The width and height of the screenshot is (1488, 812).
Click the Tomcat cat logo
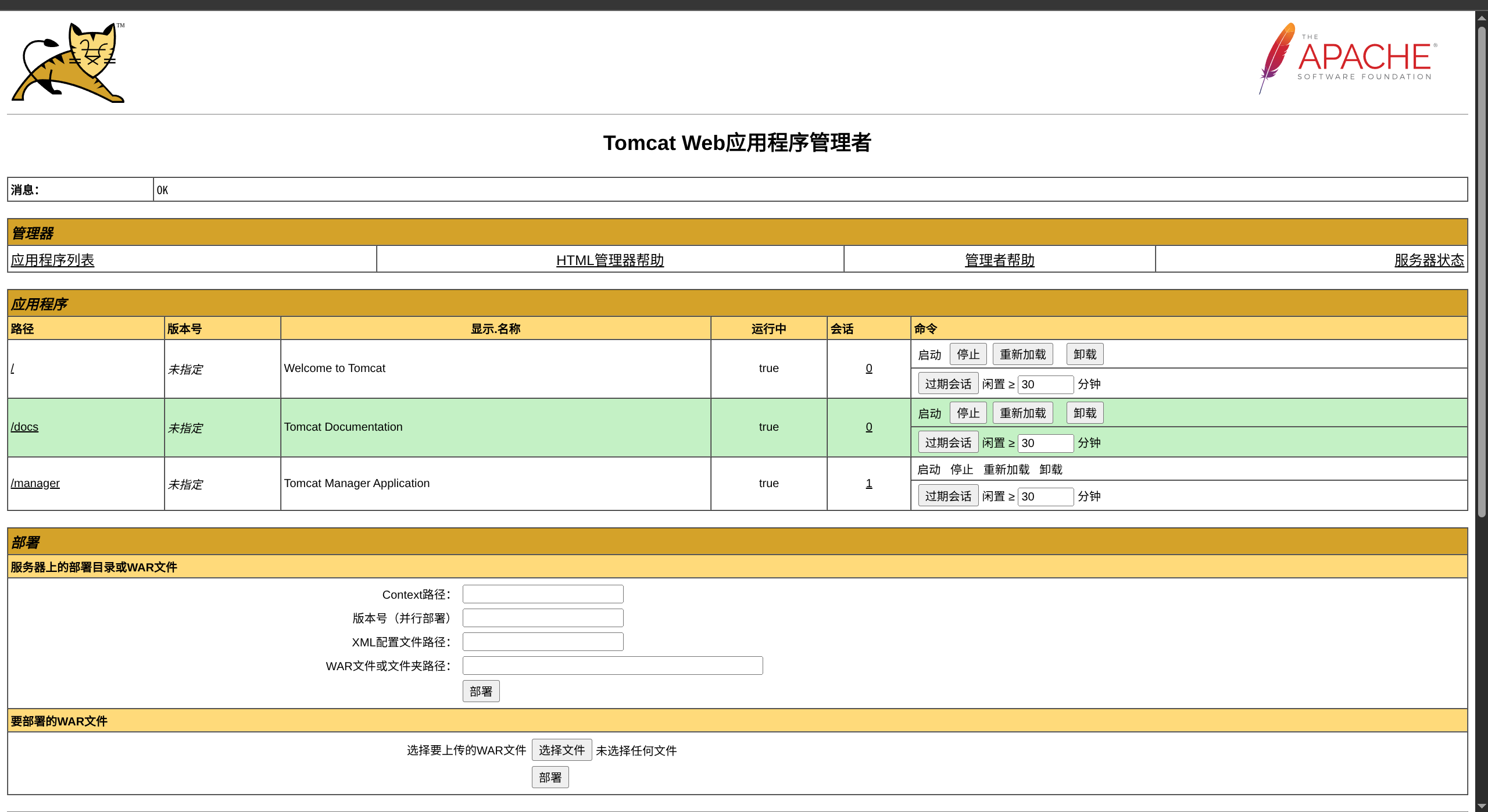[x=68, y=63]
